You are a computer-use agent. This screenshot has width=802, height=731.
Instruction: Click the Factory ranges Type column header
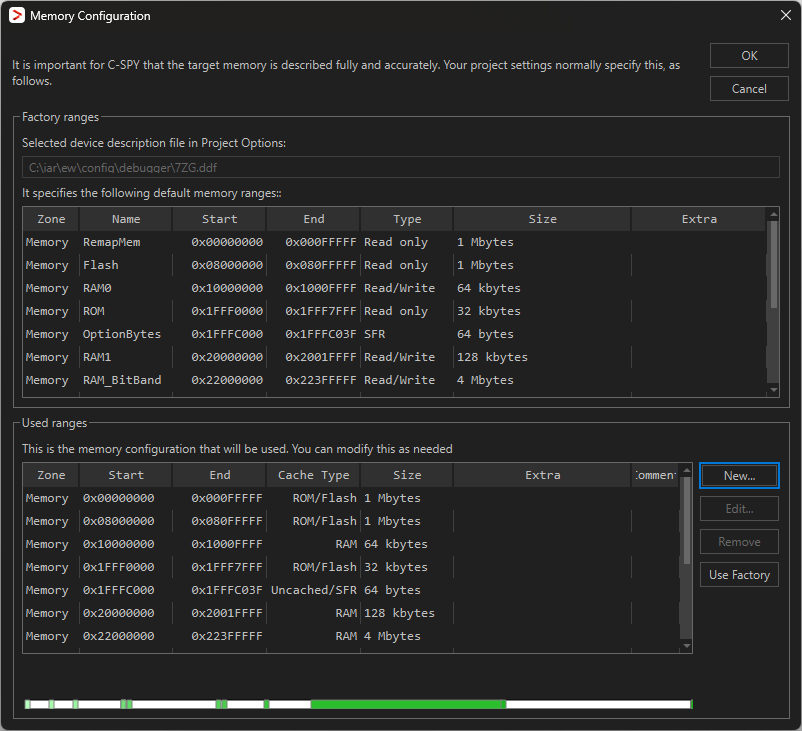point(407,219)
